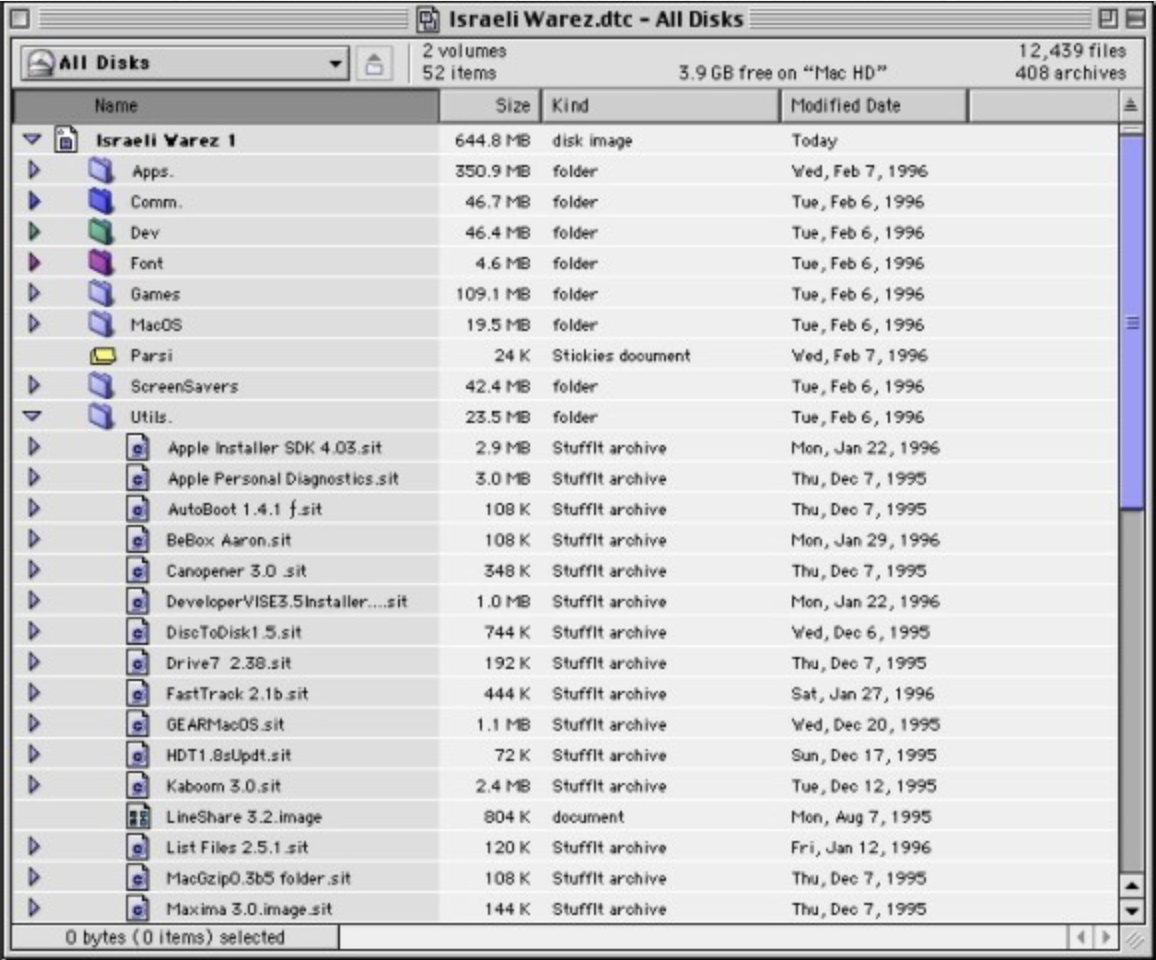This screenshot has width=1156, height=960.
Task: Open the All Disks popup menu
Action: tap(184, 63)
